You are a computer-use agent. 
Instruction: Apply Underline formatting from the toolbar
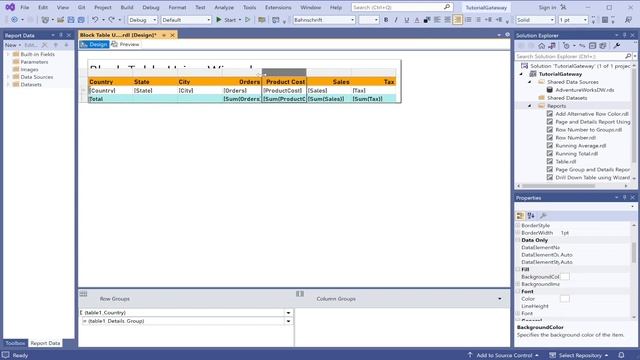[x=407, y=20]
